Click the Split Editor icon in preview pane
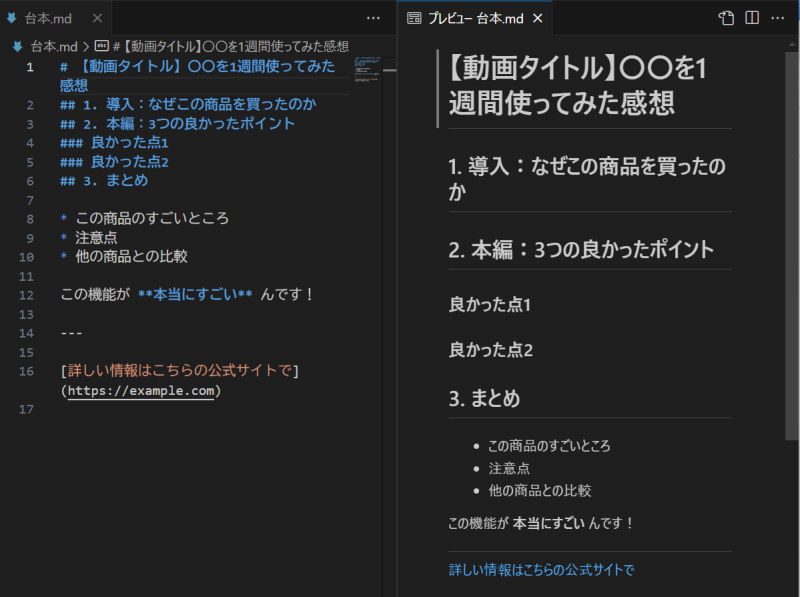Viewport: 800px width, 597px height. [x=752, y=18]
